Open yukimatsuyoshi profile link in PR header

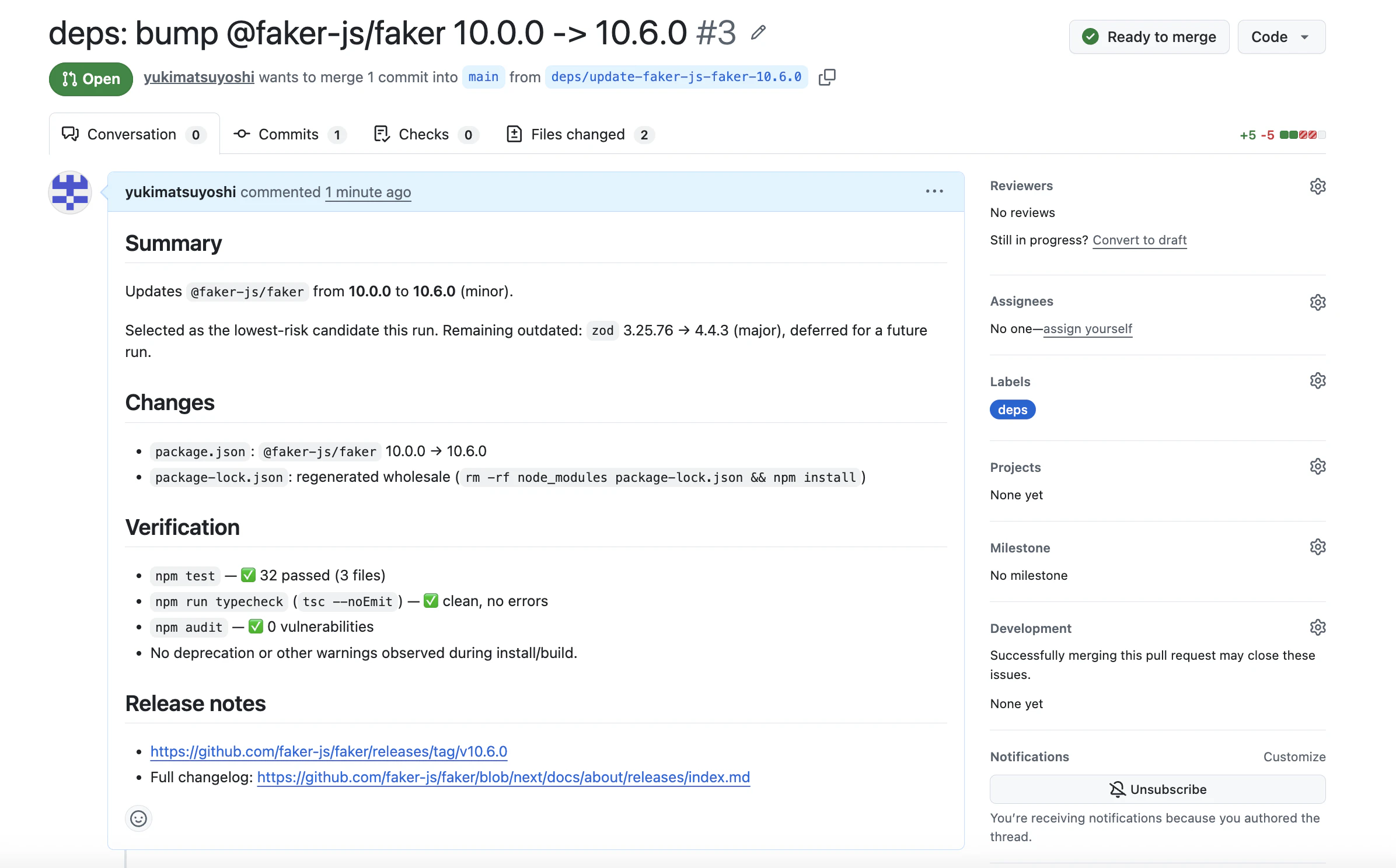coord(199,77)
